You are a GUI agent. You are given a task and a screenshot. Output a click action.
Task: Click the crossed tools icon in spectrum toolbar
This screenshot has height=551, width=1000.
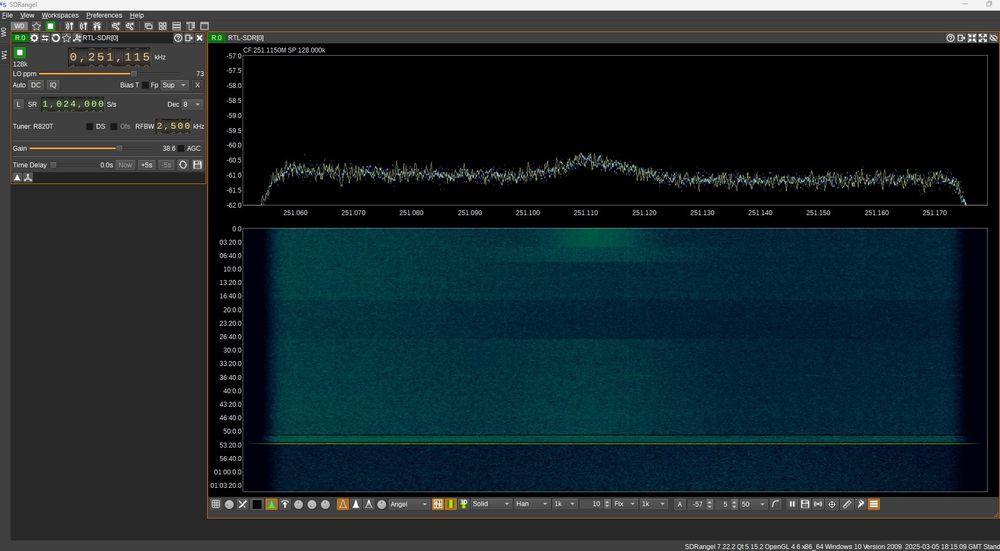pyautogui.click(x=242, y=504)
